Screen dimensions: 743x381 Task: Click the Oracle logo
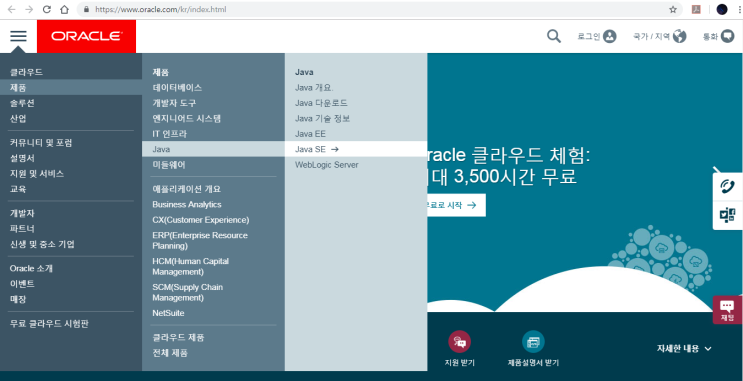(x=86, y=36)
